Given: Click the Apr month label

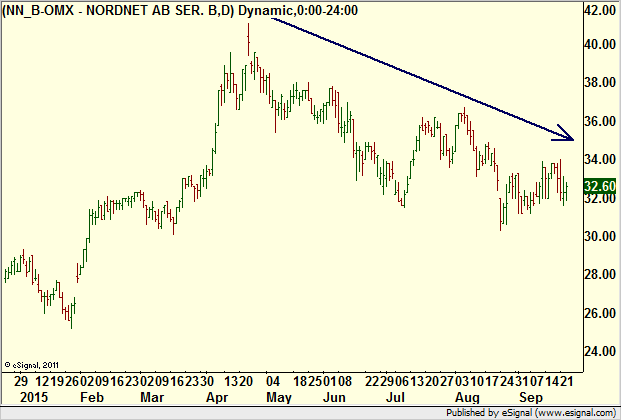Looking at the screenshot, I should [217, 398].
